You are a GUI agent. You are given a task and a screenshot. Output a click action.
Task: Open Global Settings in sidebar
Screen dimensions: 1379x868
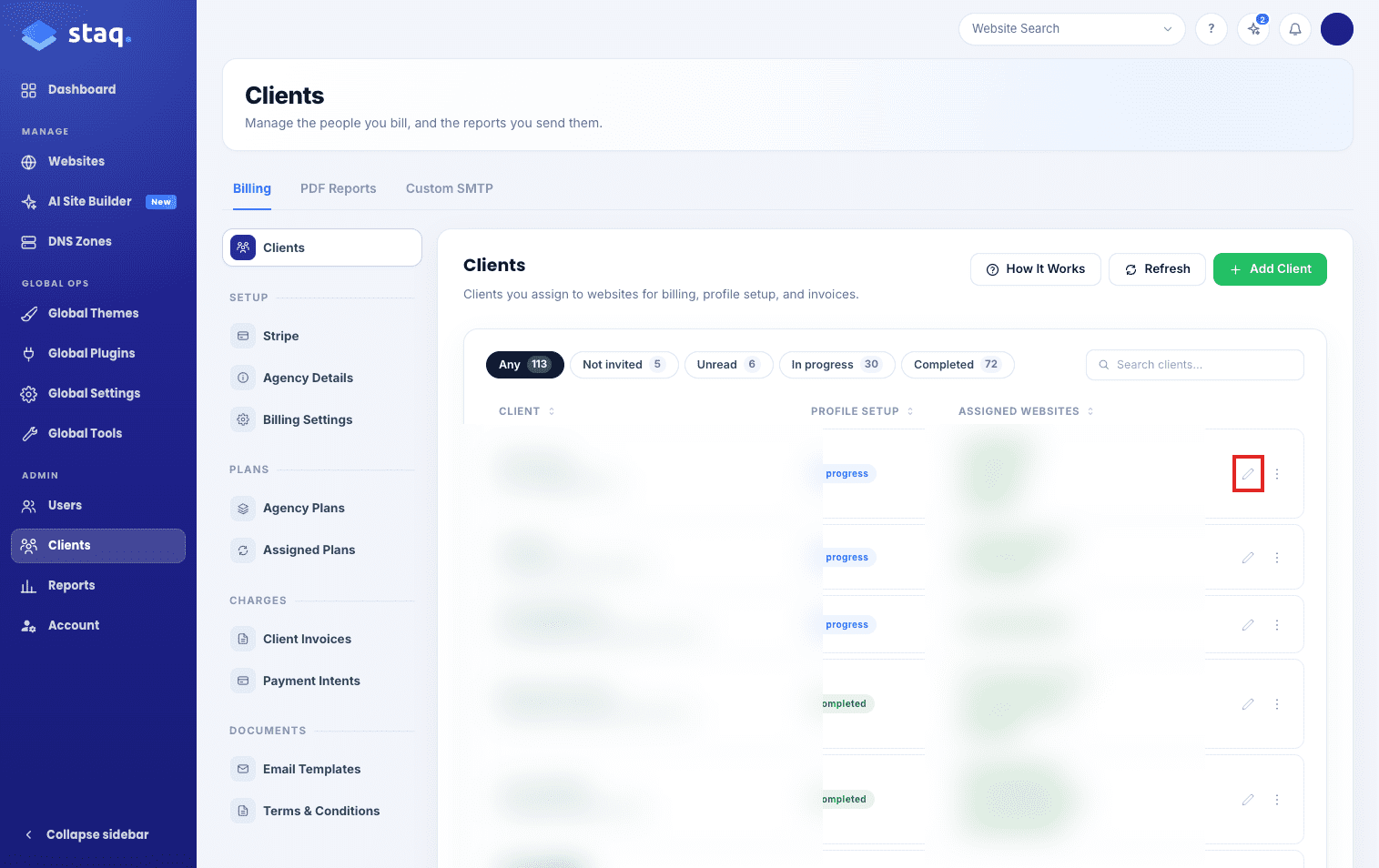pyautogui.click(x=94, y=393)
